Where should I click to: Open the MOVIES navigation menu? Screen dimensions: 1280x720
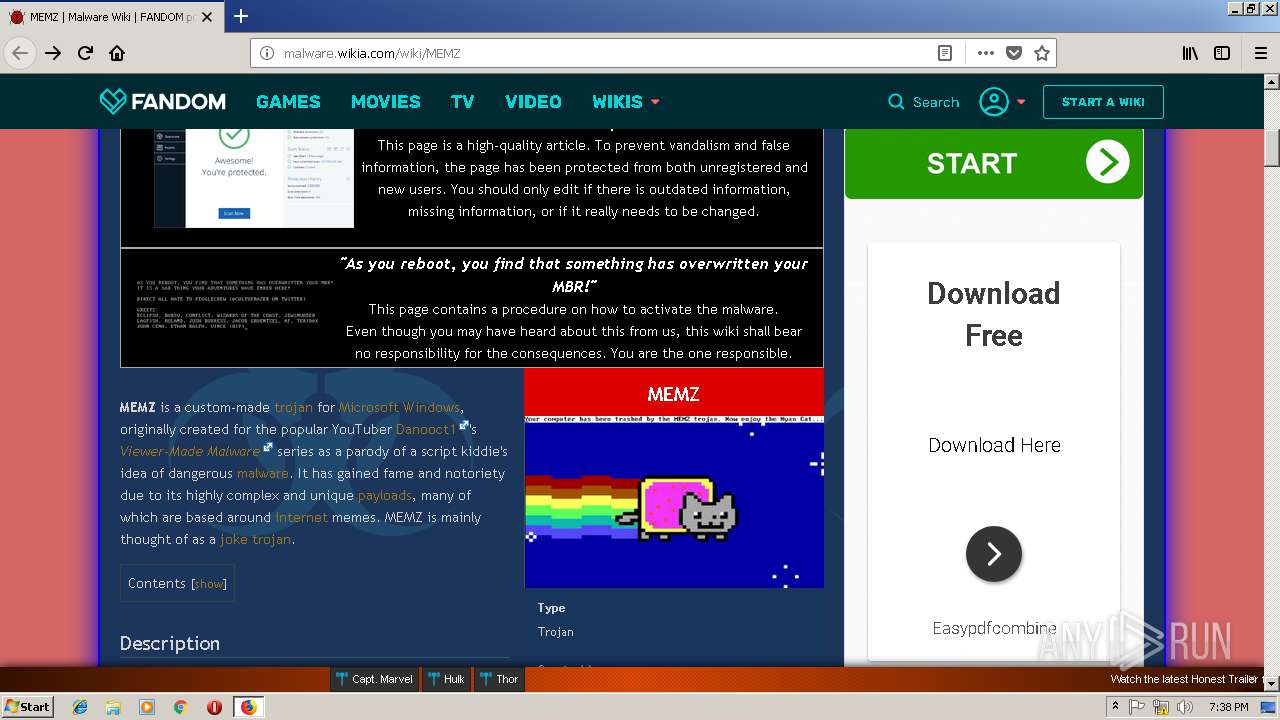tap(385, 102)
